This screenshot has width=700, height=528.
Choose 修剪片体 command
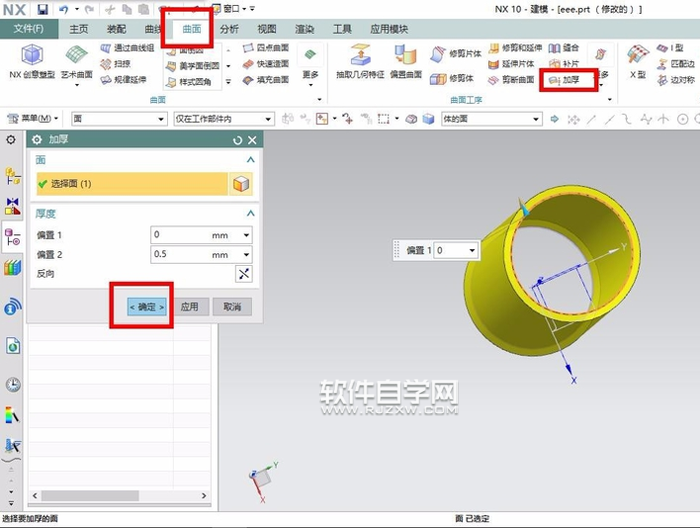click(x=456, y=54)
